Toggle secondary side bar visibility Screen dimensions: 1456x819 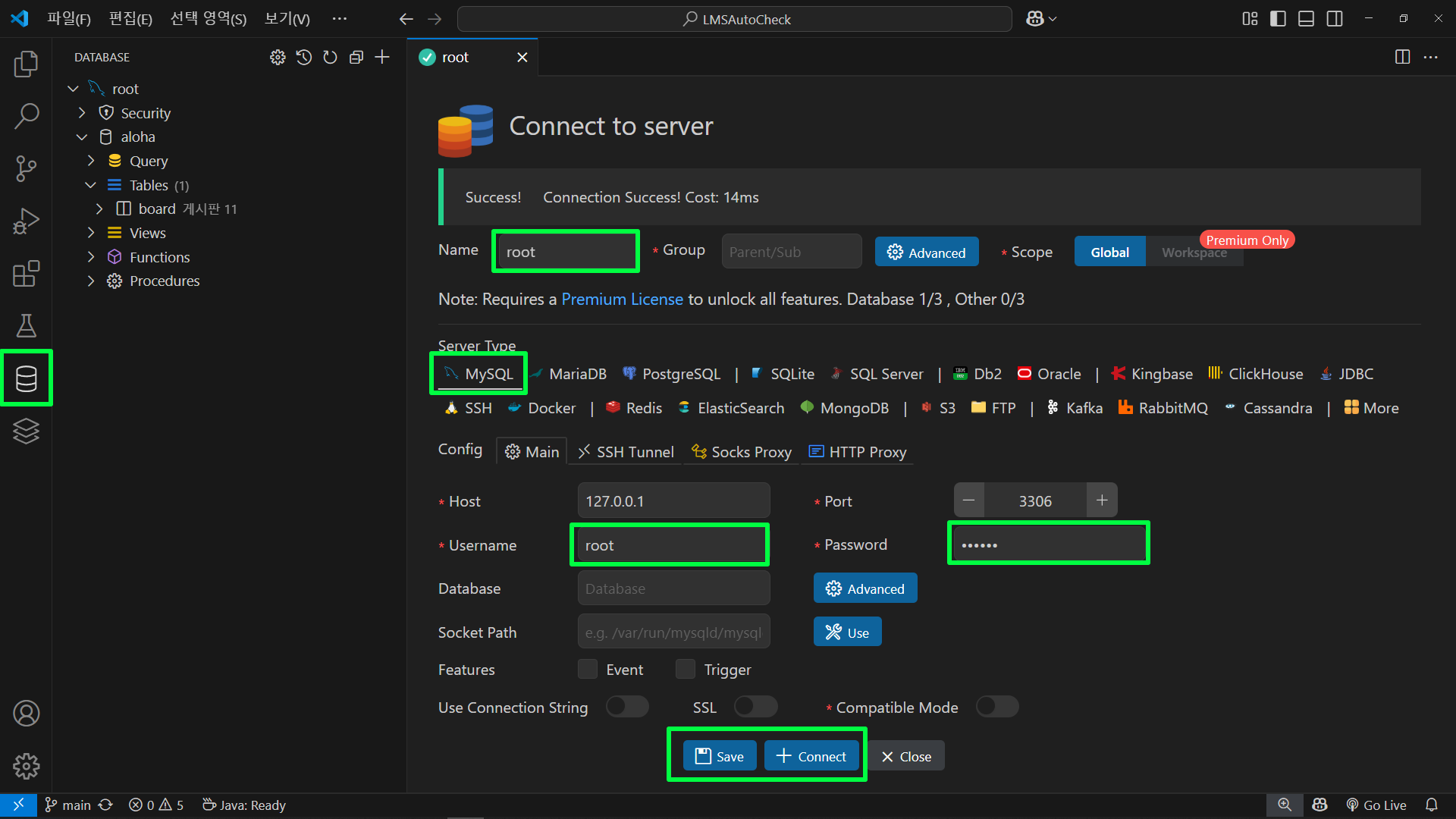click(1335, 19)
